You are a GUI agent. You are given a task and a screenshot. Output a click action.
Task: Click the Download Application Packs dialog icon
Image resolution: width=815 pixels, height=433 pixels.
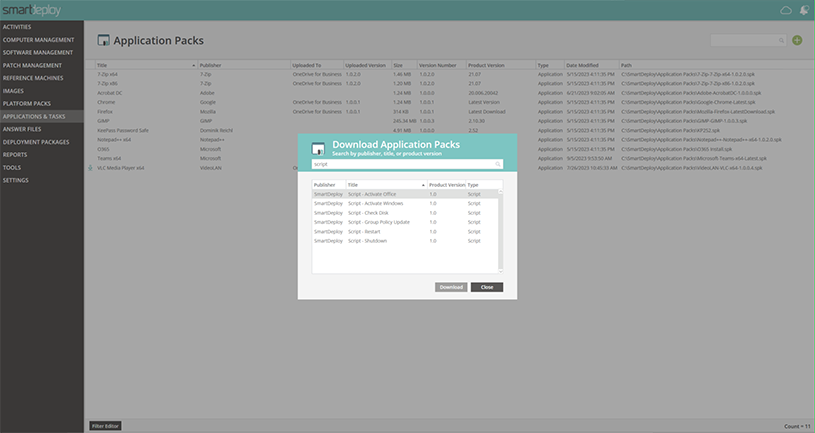pyautogui.click(x=318, y=148)
